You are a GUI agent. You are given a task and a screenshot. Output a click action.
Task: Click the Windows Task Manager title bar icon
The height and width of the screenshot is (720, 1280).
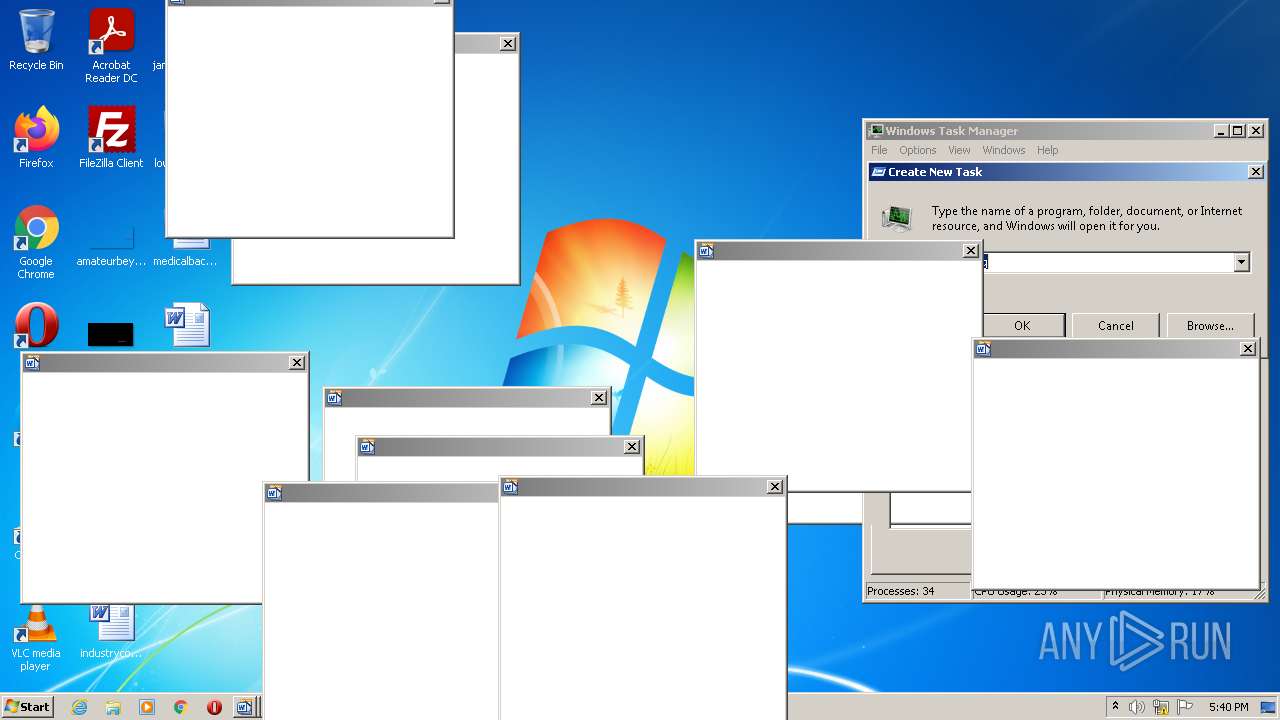876,131
